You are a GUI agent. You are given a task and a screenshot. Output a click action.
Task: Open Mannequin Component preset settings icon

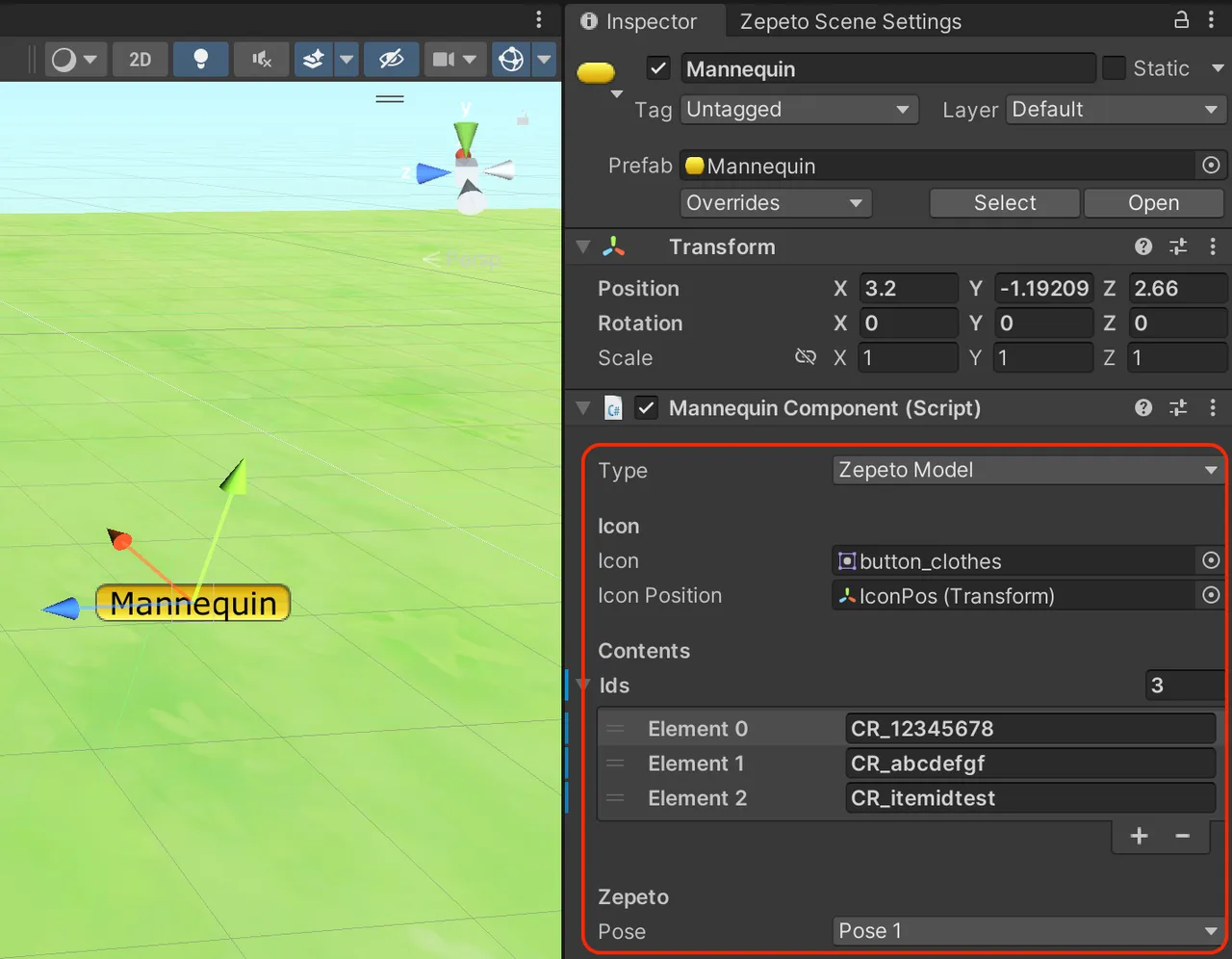click(x=1178, y=408)
